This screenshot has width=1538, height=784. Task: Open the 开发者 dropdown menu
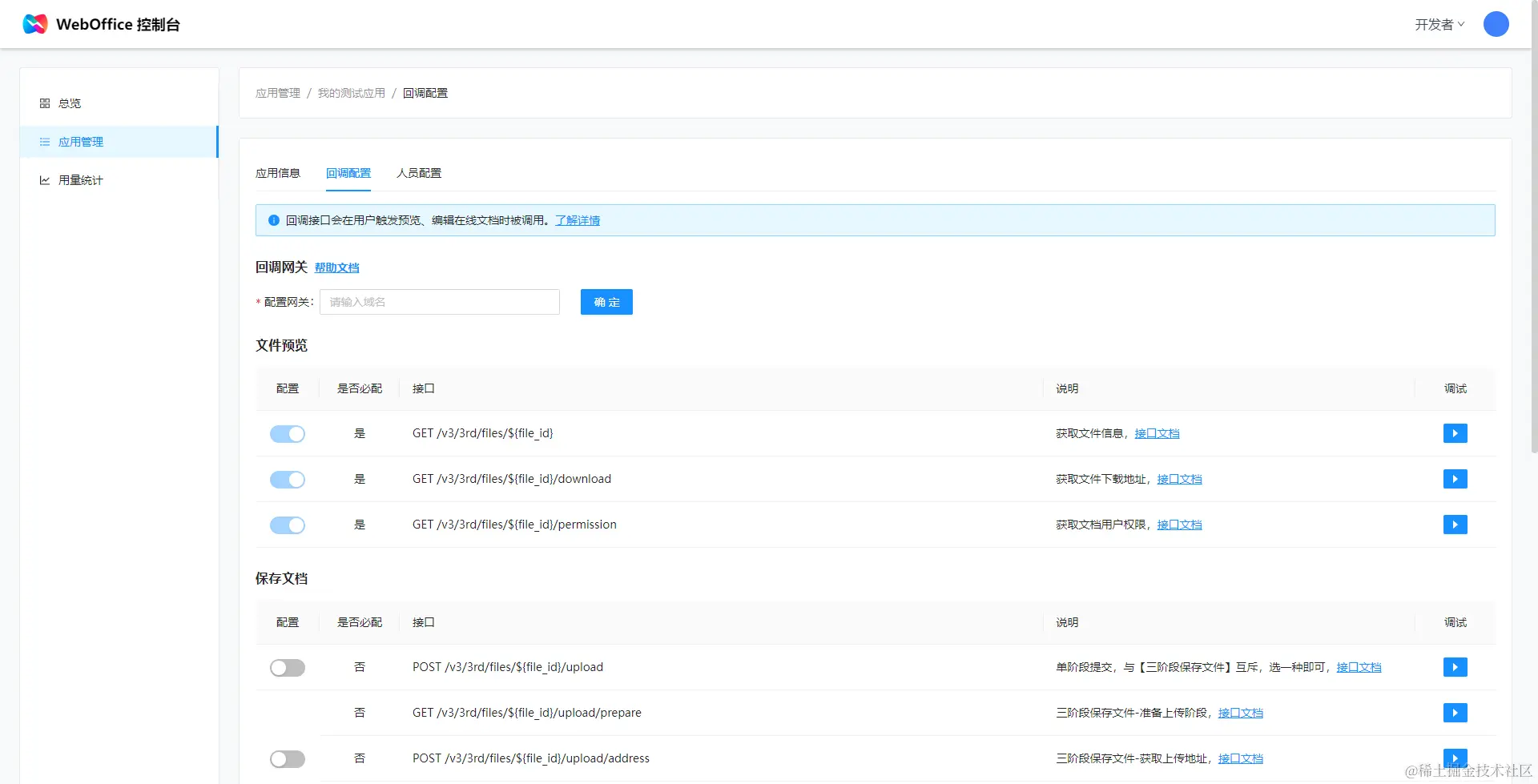tap(1439, 25)
